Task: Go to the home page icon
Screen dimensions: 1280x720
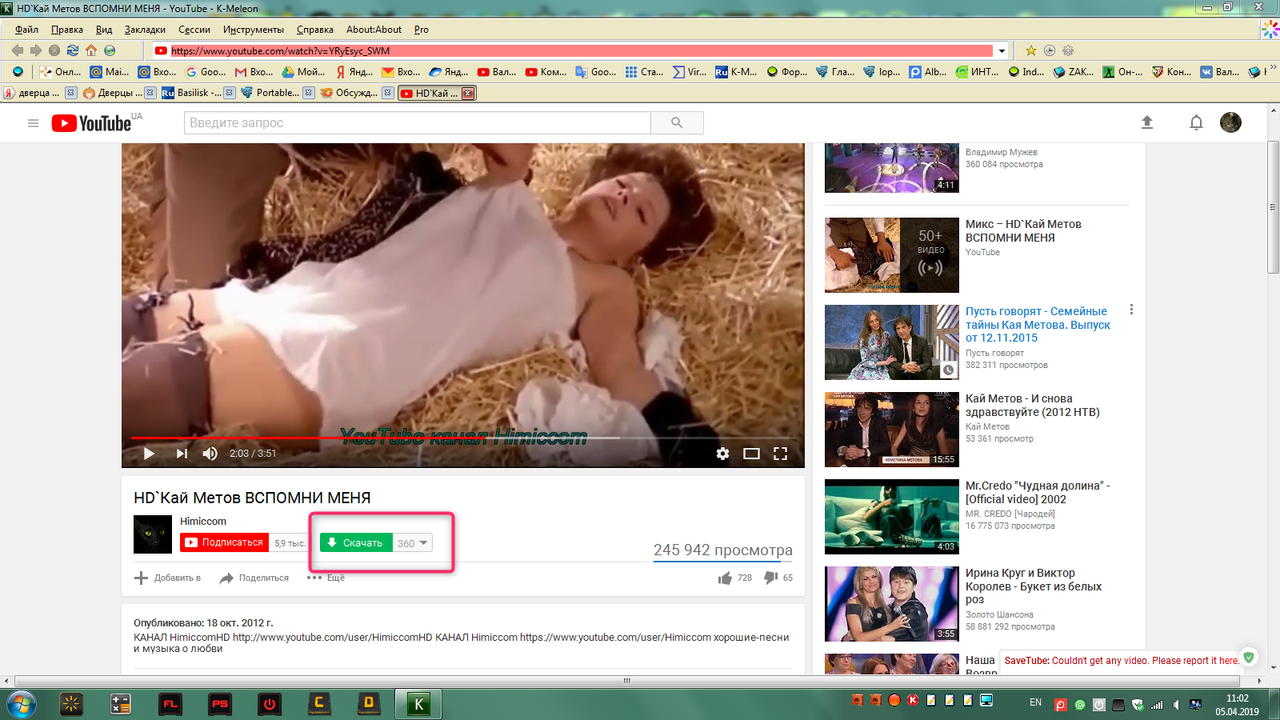Action: pos(91,50)
